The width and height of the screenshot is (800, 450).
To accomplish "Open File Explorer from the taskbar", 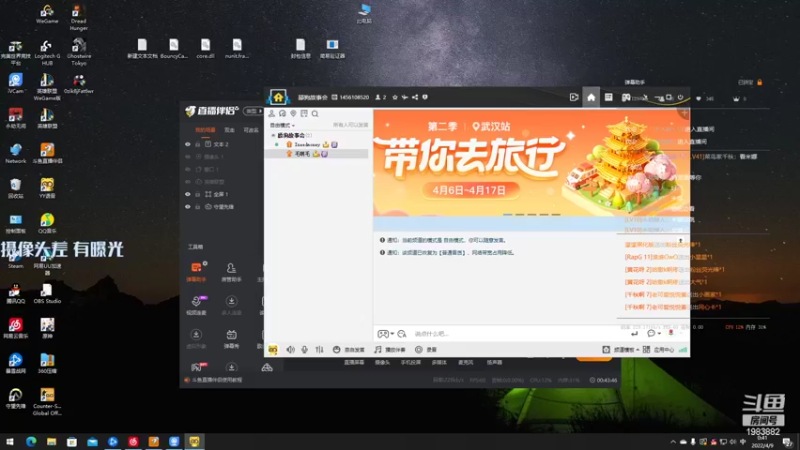I will pos(52,441).
